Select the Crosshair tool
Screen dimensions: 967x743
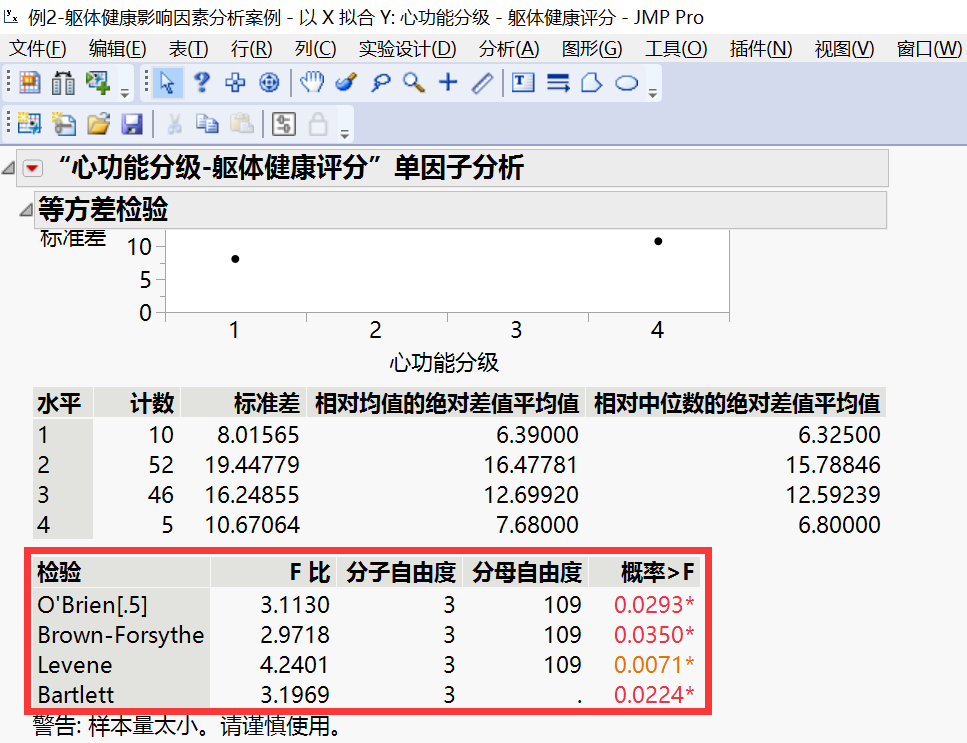pos(449,85)
